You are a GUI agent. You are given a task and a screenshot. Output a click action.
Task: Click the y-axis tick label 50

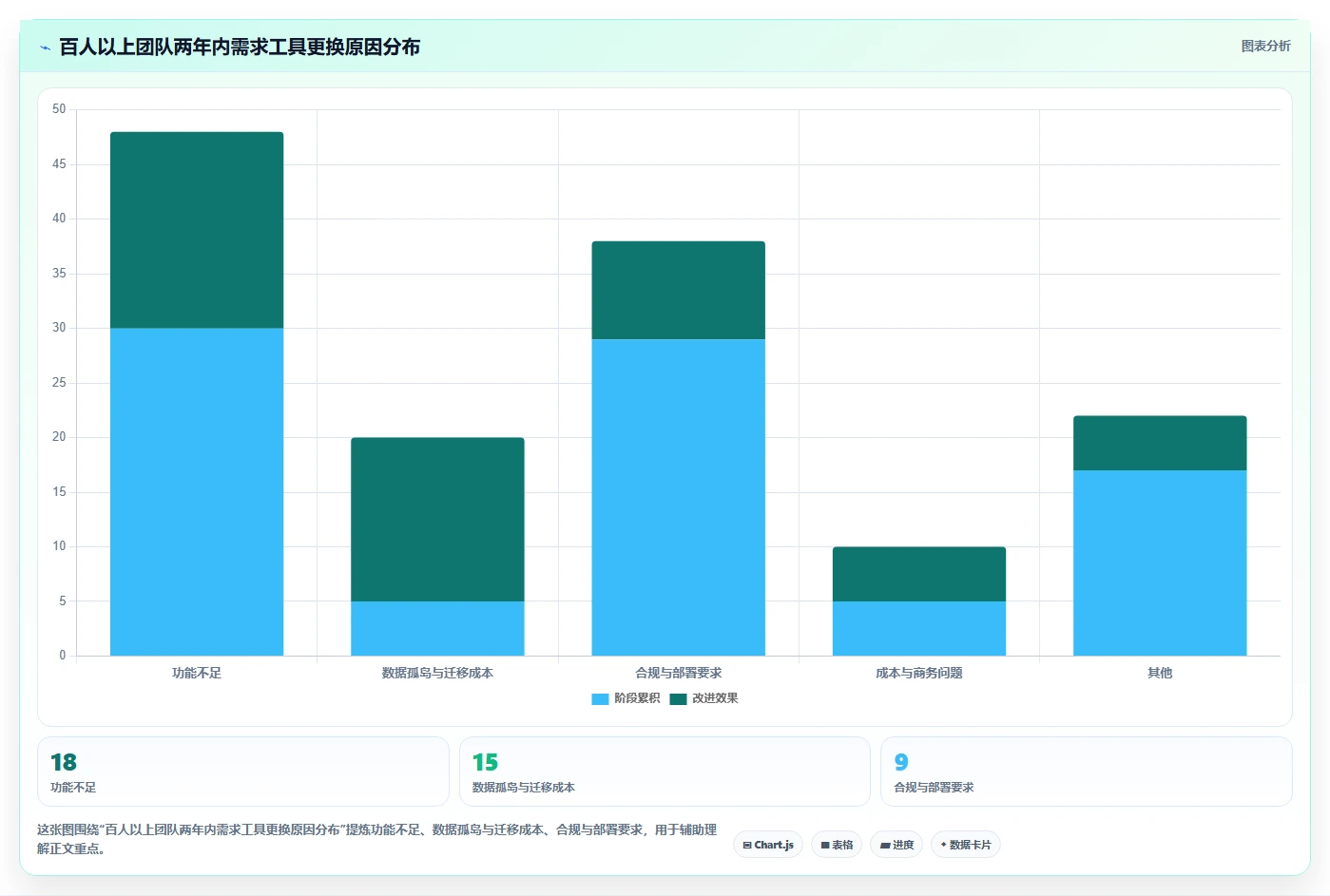[59, 109]
